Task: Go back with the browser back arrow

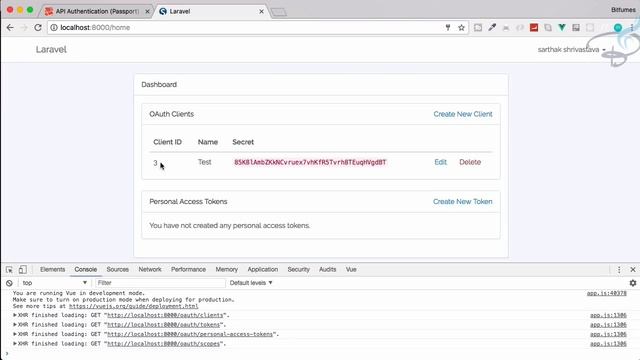Action: pyautogui.click(x=10, y=27)
